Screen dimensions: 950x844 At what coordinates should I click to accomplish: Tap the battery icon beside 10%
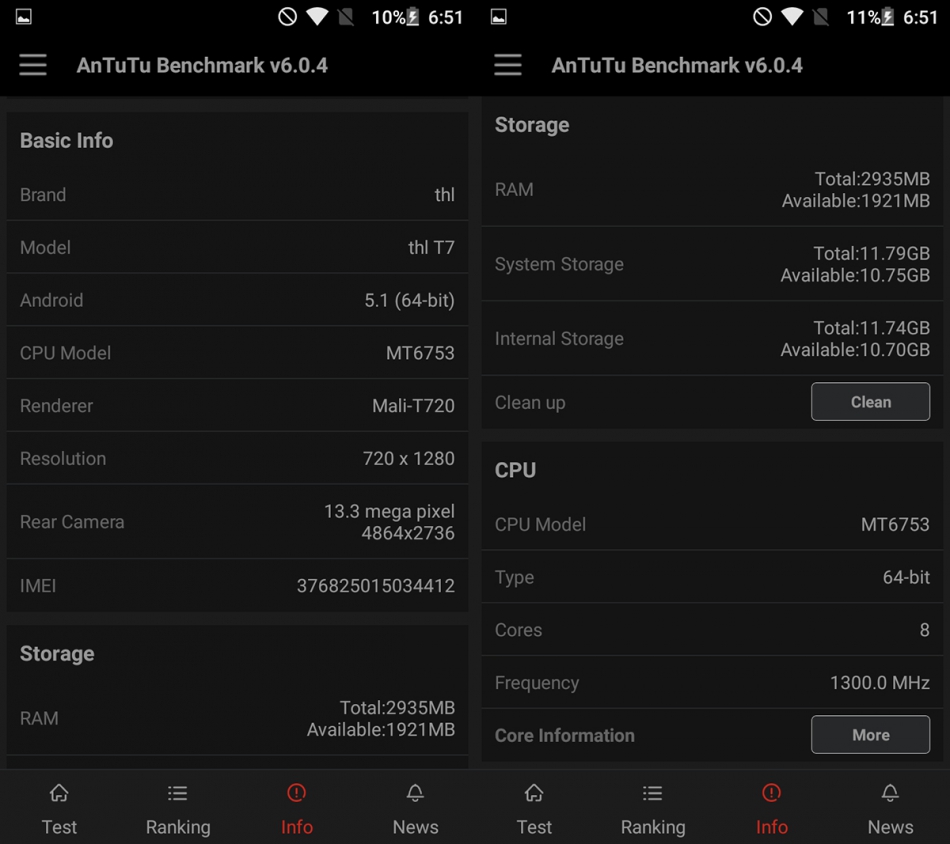pos(413,16)
